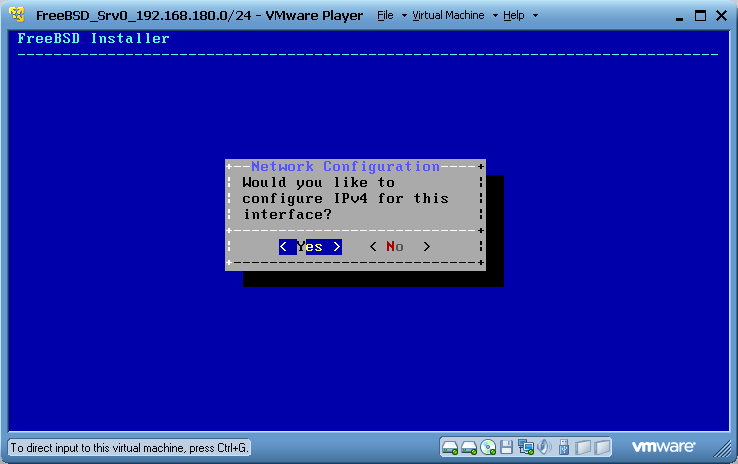Click the gray device icon next to USB

(x=583, y=447)
